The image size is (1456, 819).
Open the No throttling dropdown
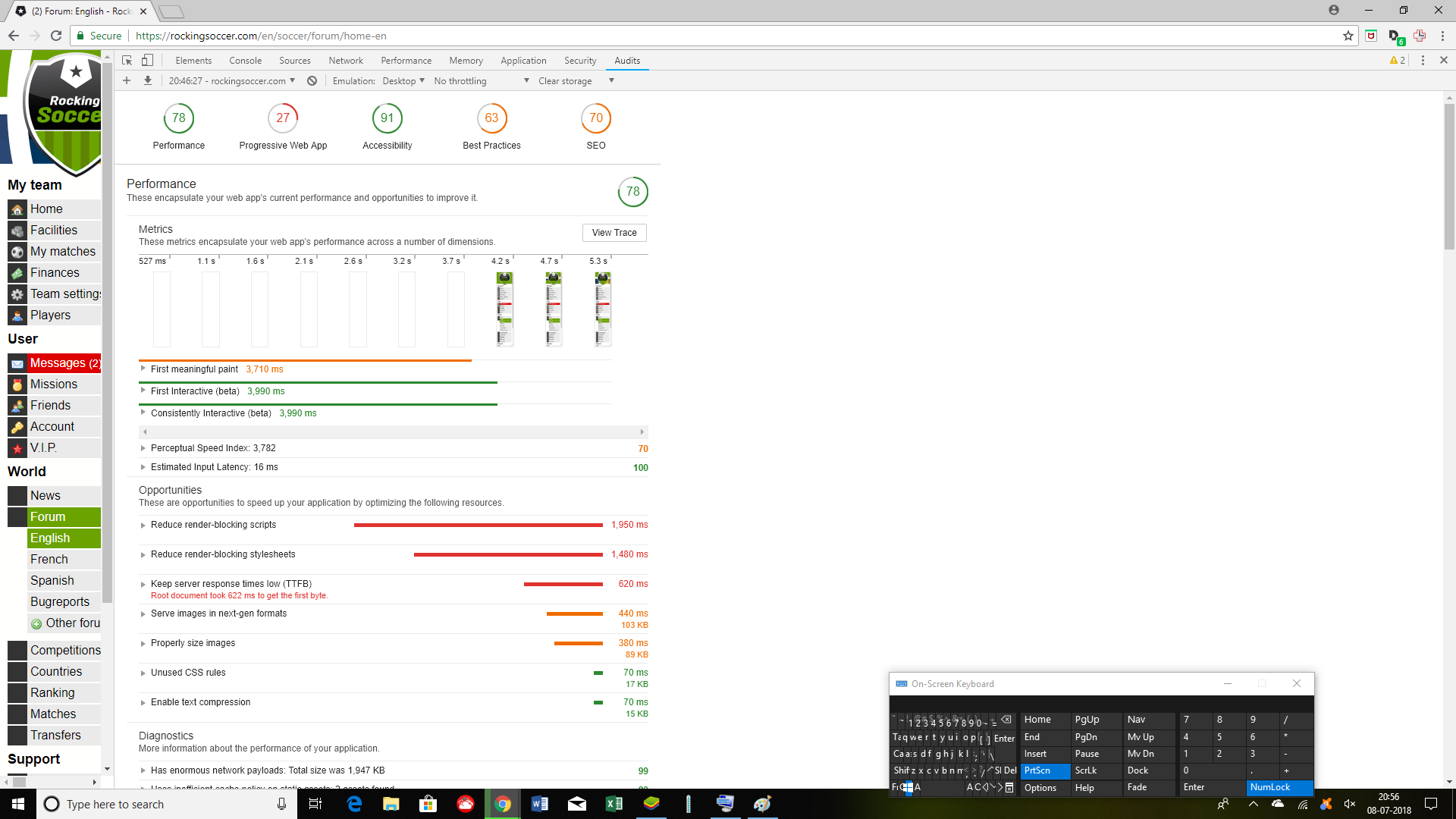482,81
